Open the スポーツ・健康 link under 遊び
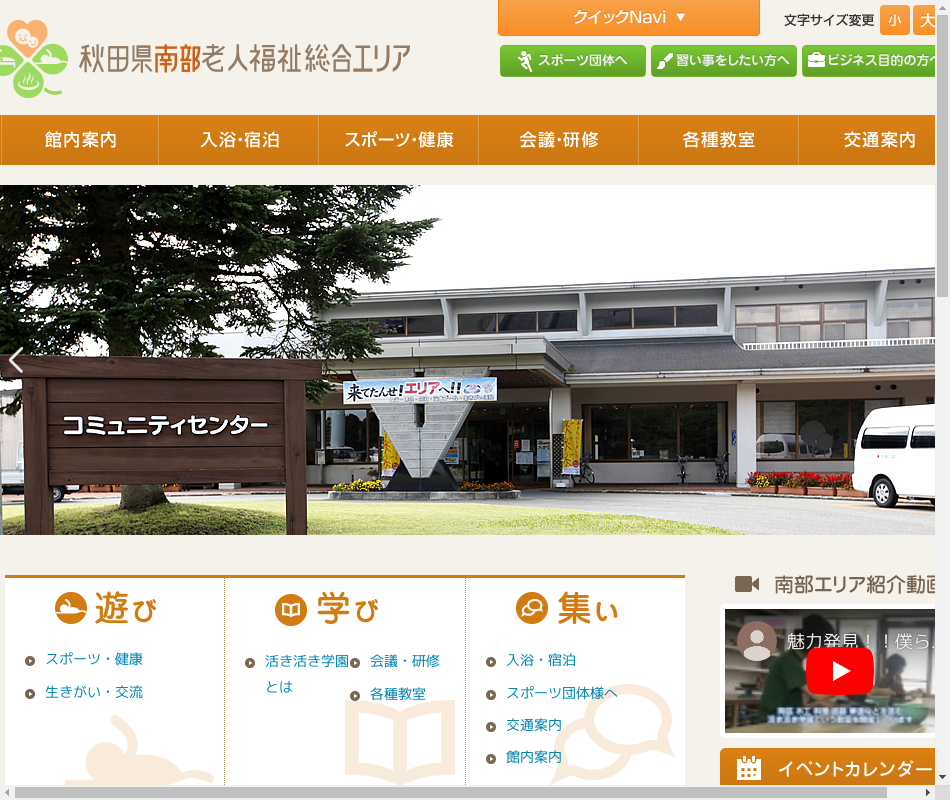Image resolution: width=950 pixels, height=800 pixels. [94, 659]
